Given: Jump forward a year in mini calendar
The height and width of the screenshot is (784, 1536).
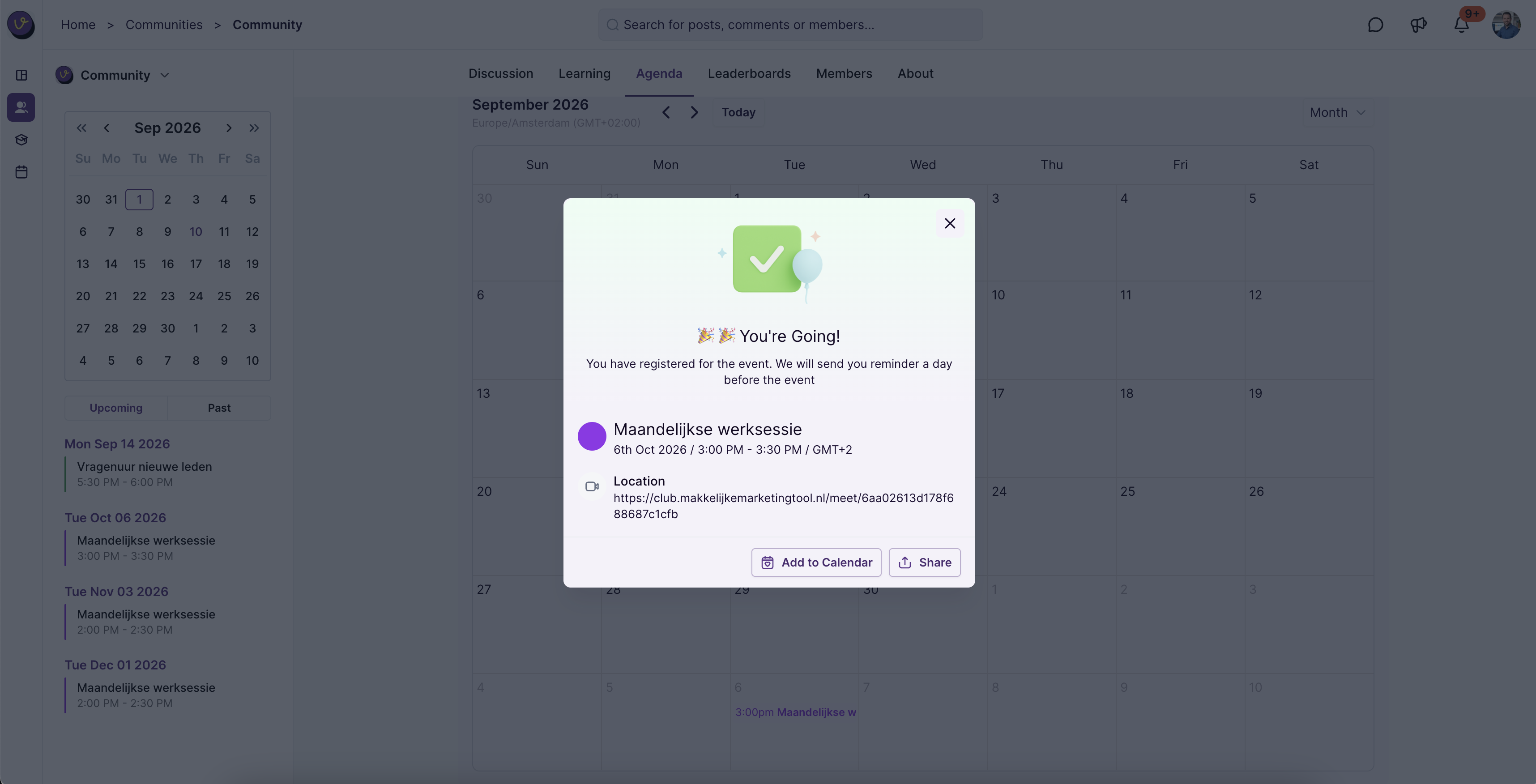Looking at the screenshot, I should tap(254, 128).
